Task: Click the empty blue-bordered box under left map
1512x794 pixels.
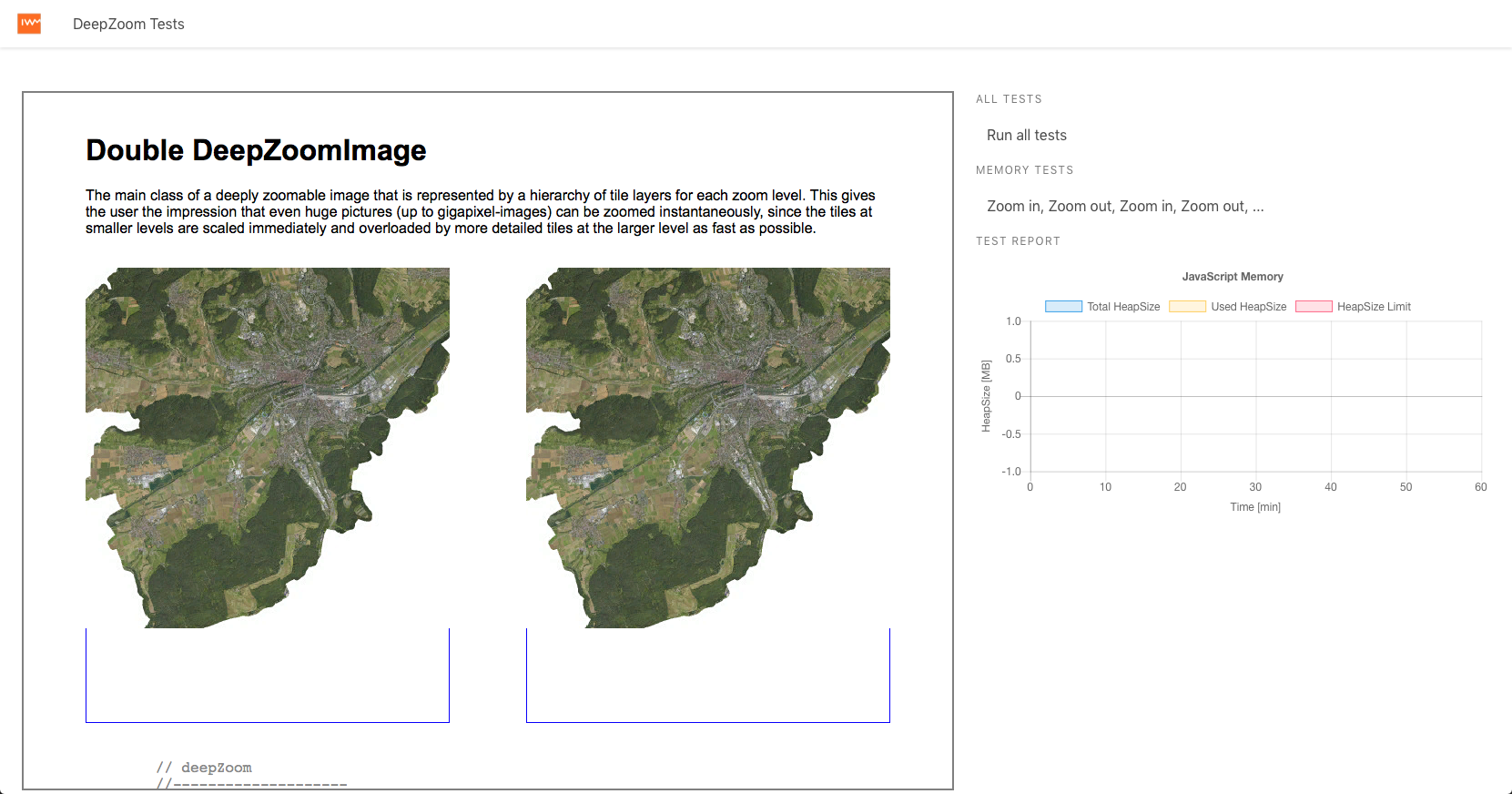Action: pyautogui.click(x=267, y=675)
